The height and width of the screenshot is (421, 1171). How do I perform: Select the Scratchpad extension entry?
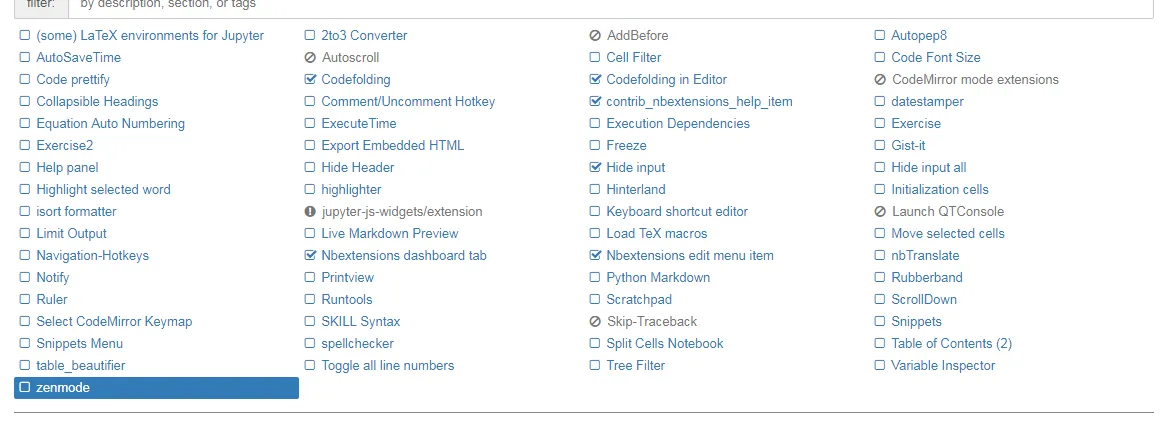point(639,300)
